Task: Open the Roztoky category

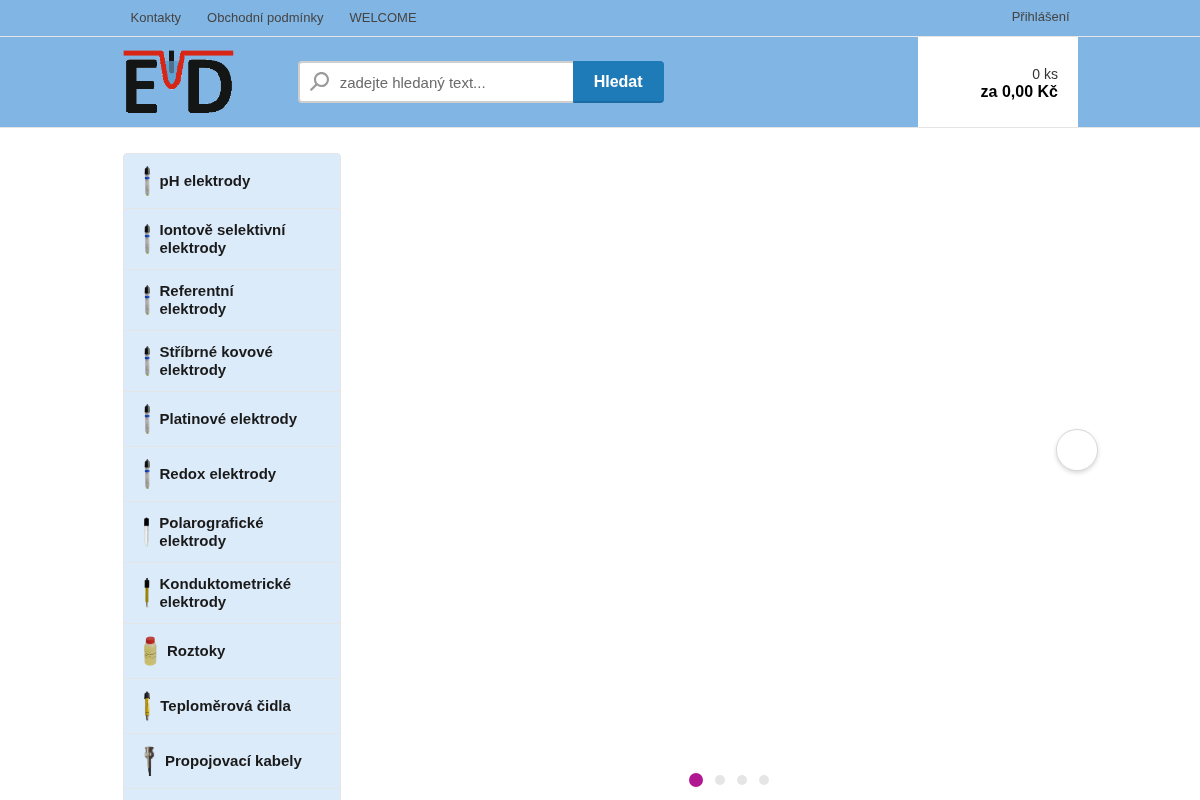Action: pyautogui.click(x=232, y=651)
